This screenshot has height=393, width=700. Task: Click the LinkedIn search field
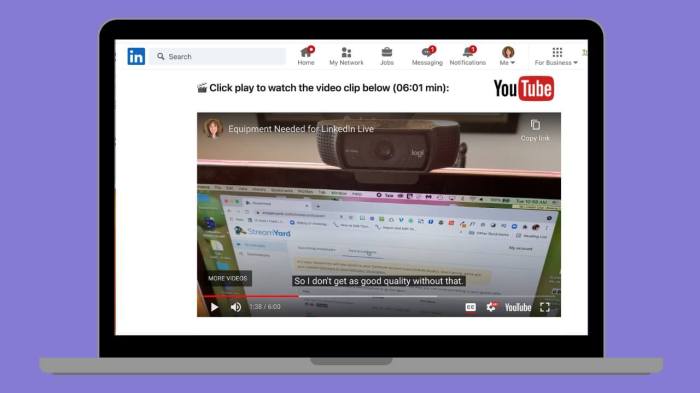(218, 56)
